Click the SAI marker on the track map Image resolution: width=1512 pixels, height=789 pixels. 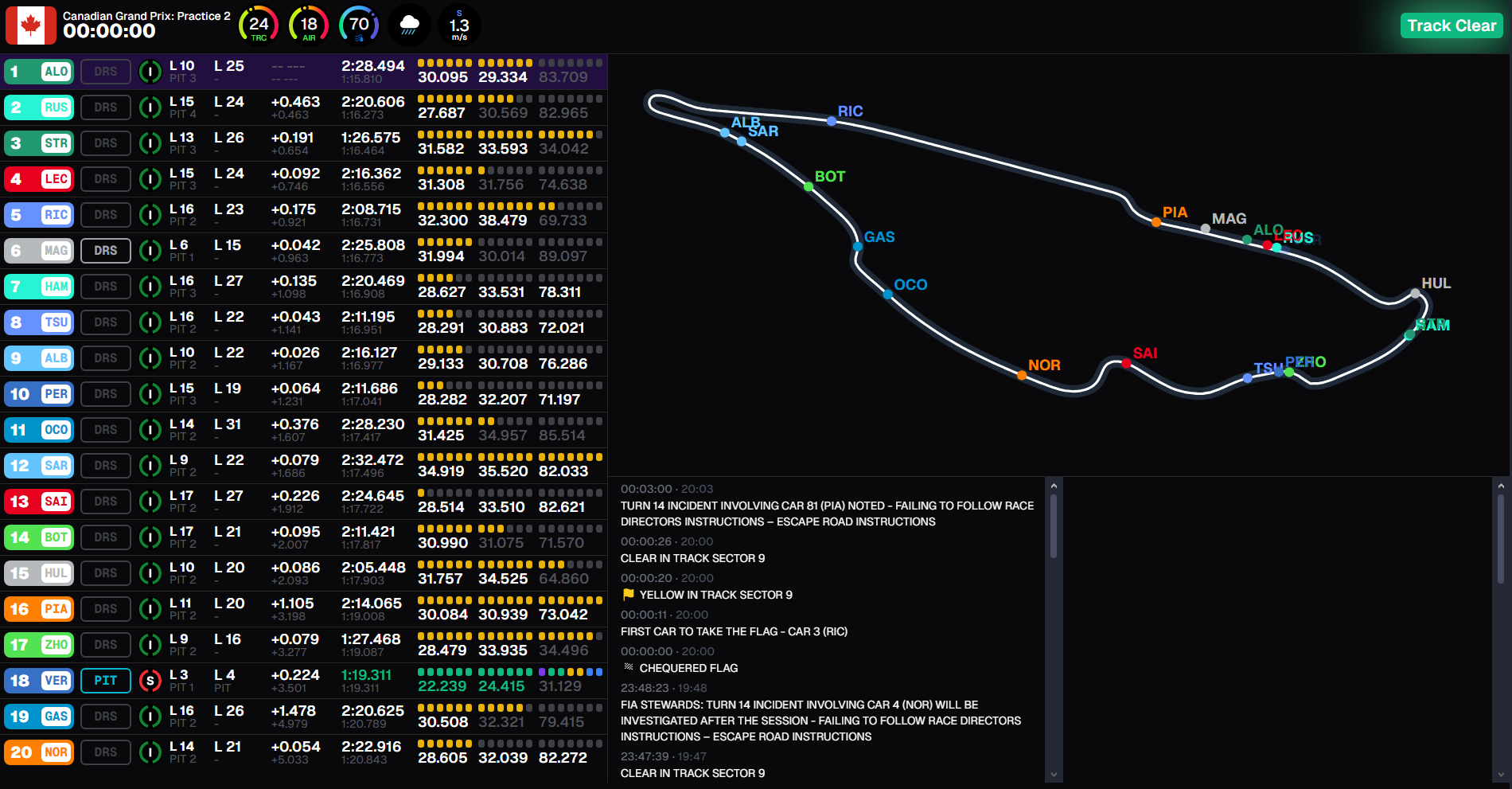tap(1126, 364)
